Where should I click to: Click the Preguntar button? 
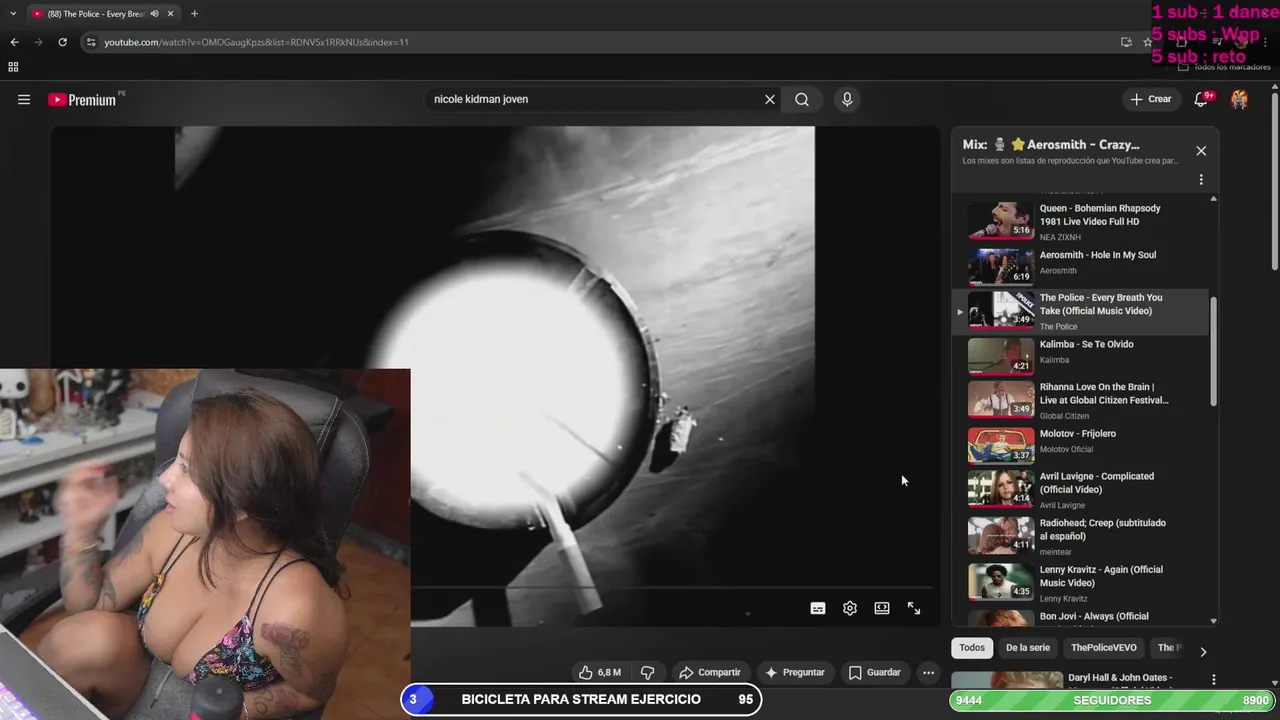coord(795,673)
